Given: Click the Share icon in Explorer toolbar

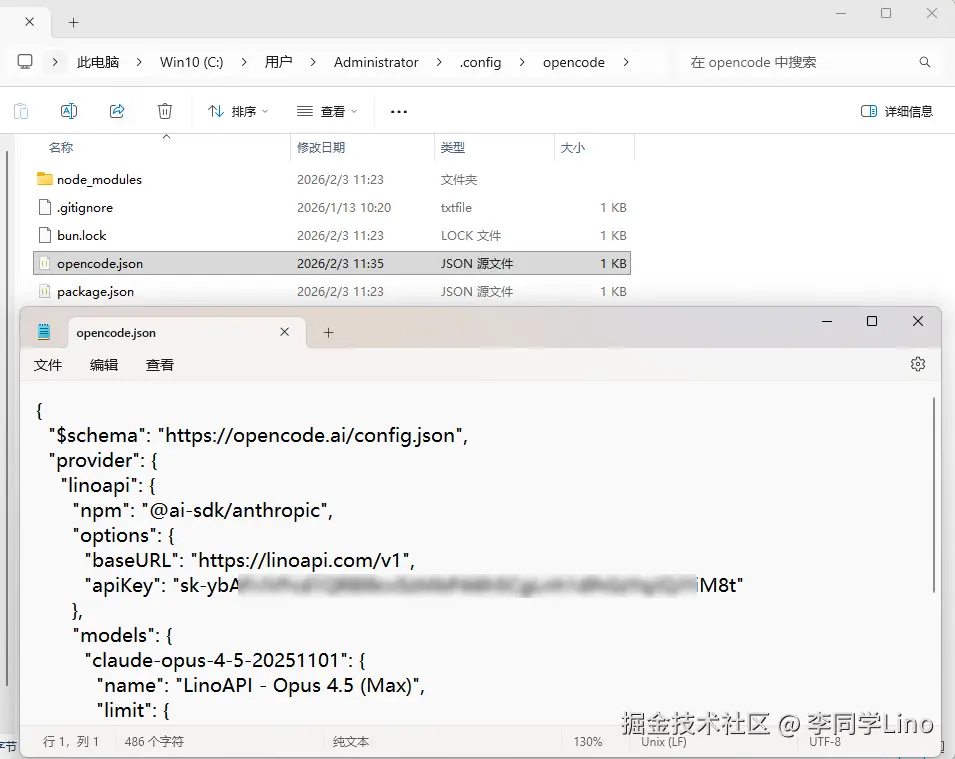Looking at the screenshot, I should [x=117, y=111].
